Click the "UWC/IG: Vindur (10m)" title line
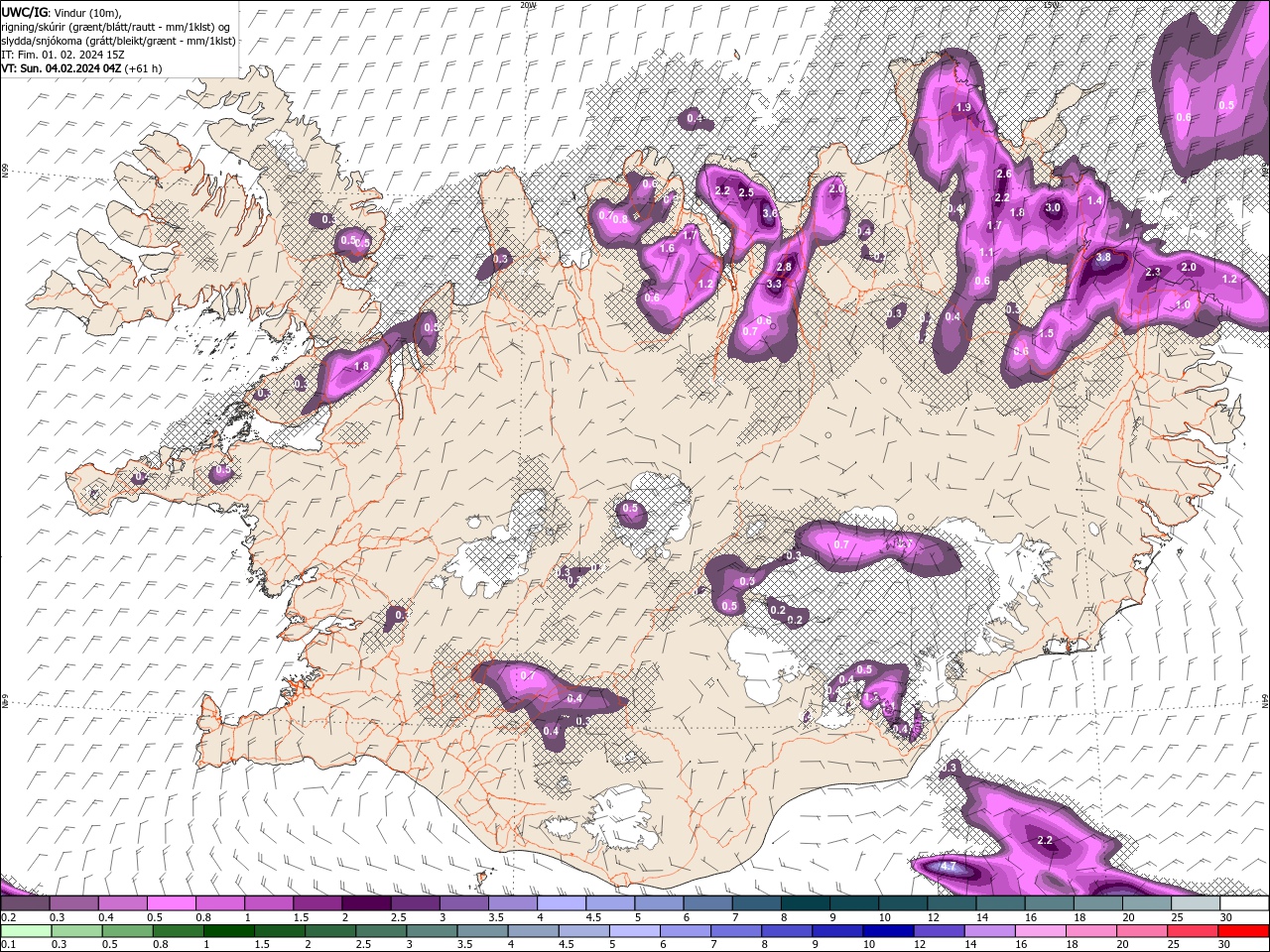 [63, 11]
